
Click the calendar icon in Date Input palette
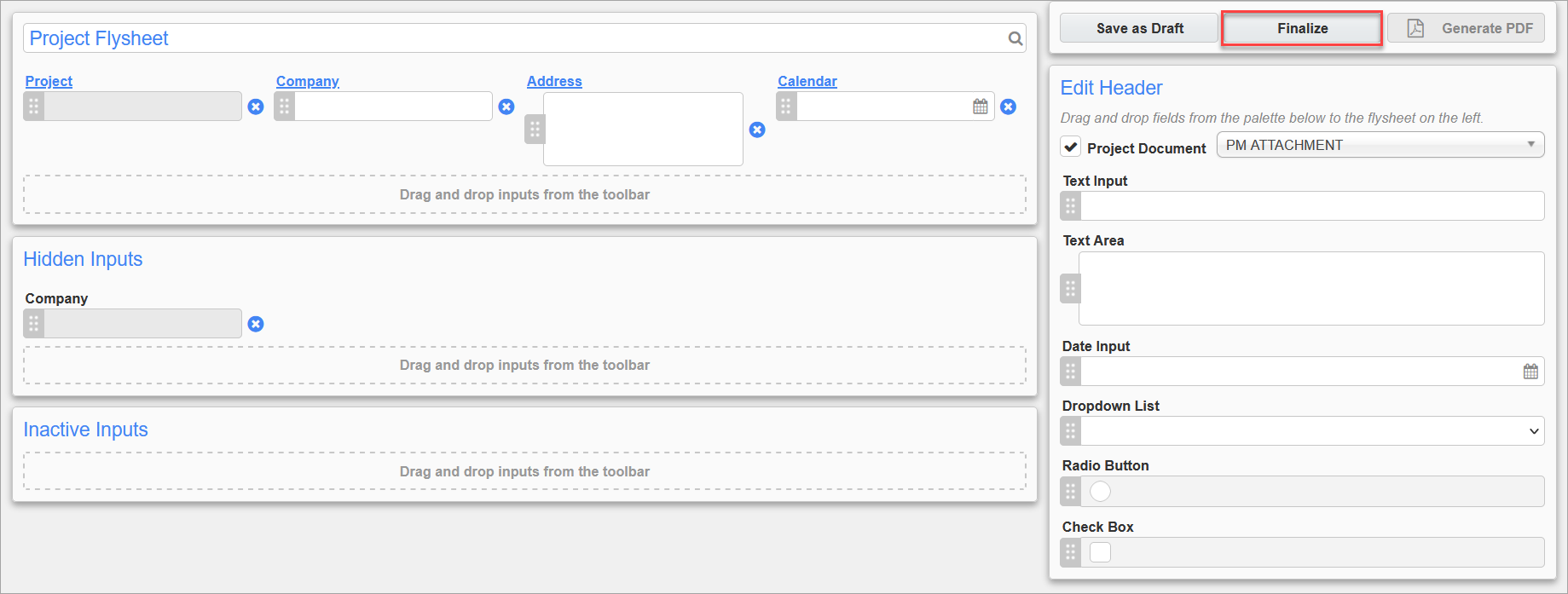tap(1530, 372)
